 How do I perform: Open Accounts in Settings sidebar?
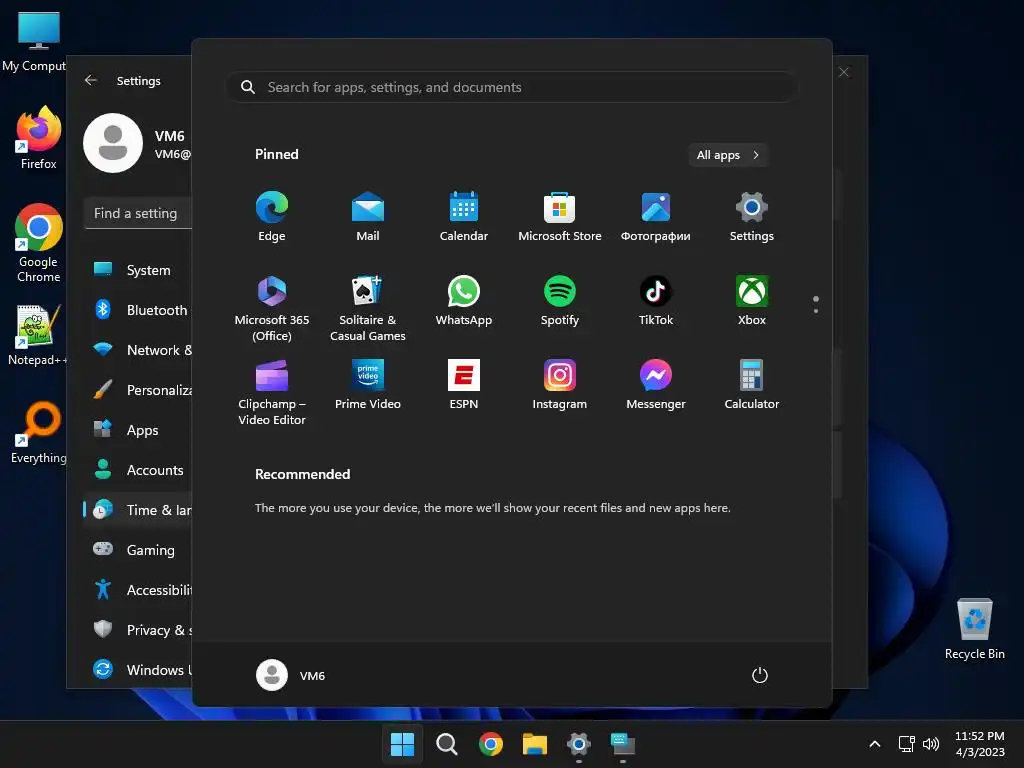[x=138, y=470]
